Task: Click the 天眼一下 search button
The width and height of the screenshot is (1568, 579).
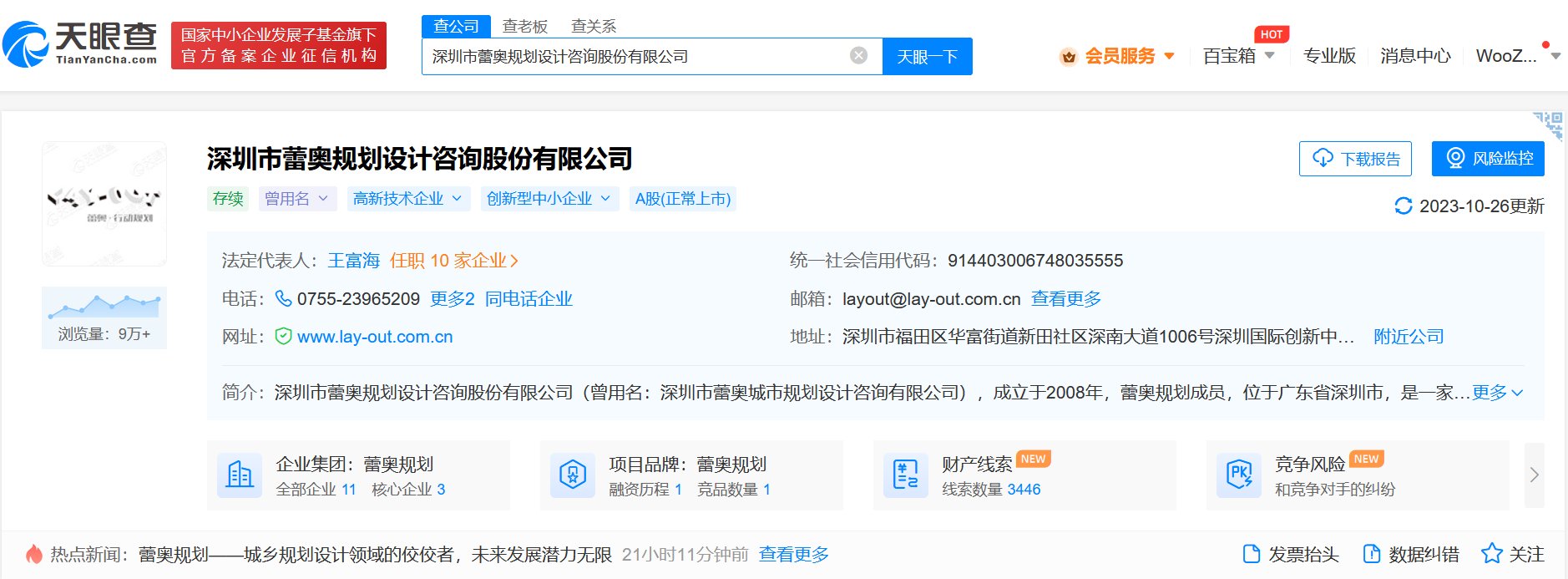Action: (x=927, y=56)
